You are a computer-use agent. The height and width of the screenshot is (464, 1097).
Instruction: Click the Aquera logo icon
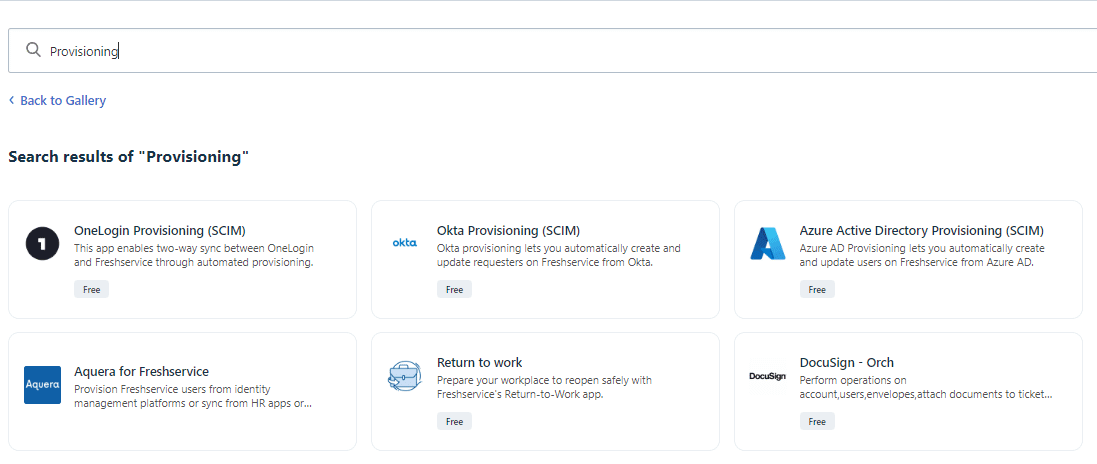pyautogui.click(x=42, y=385)
